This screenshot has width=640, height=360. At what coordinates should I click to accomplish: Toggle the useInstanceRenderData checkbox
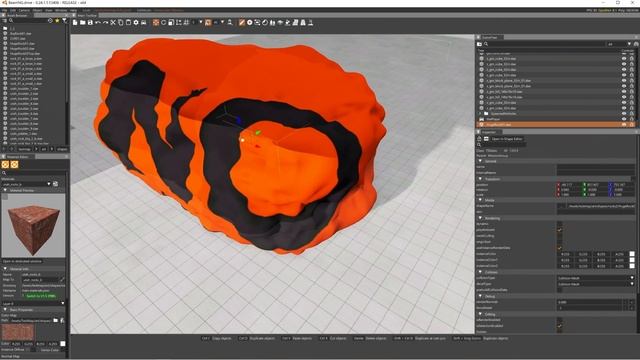[x=560, y=248]
